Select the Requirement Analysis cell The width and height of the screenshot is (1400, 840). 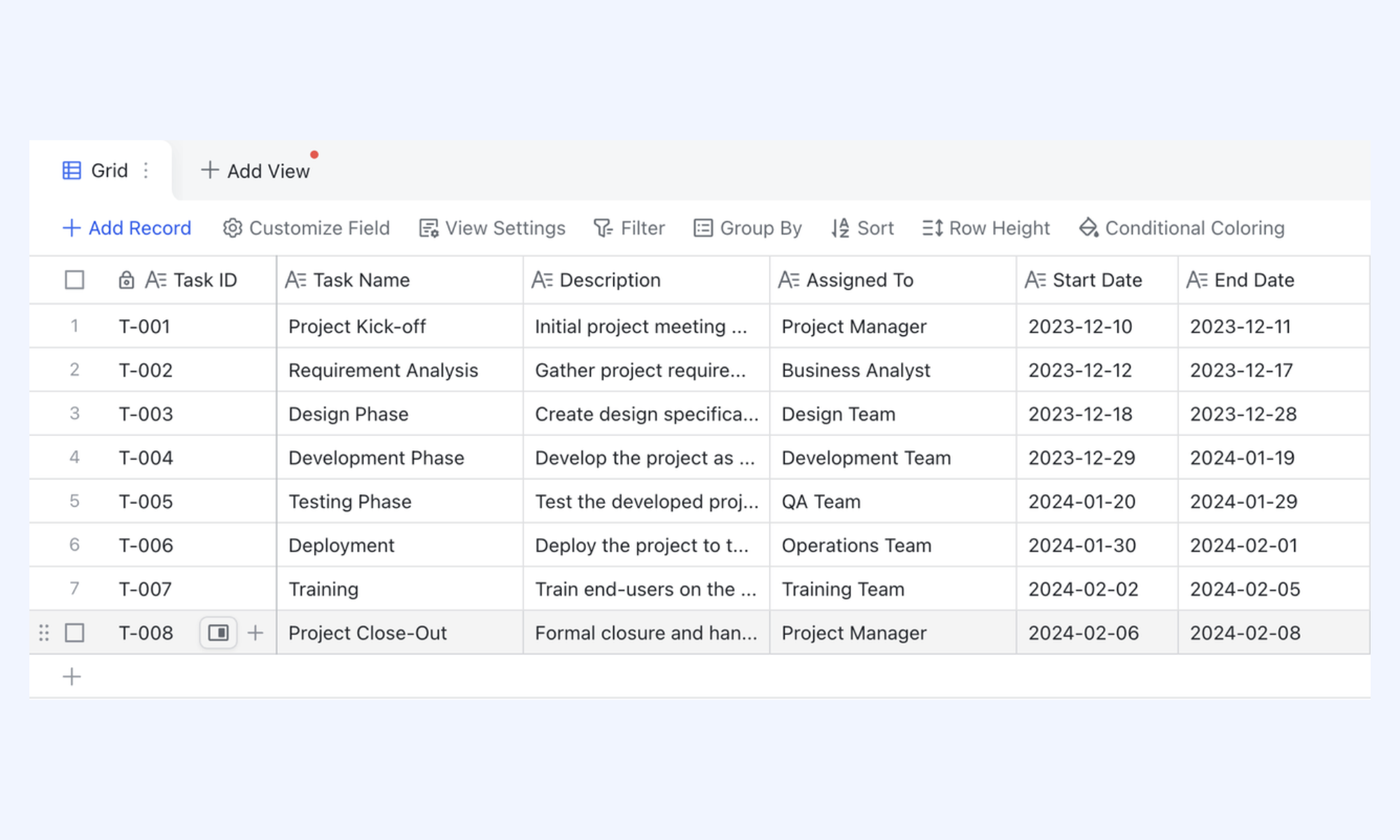(400, 370)
